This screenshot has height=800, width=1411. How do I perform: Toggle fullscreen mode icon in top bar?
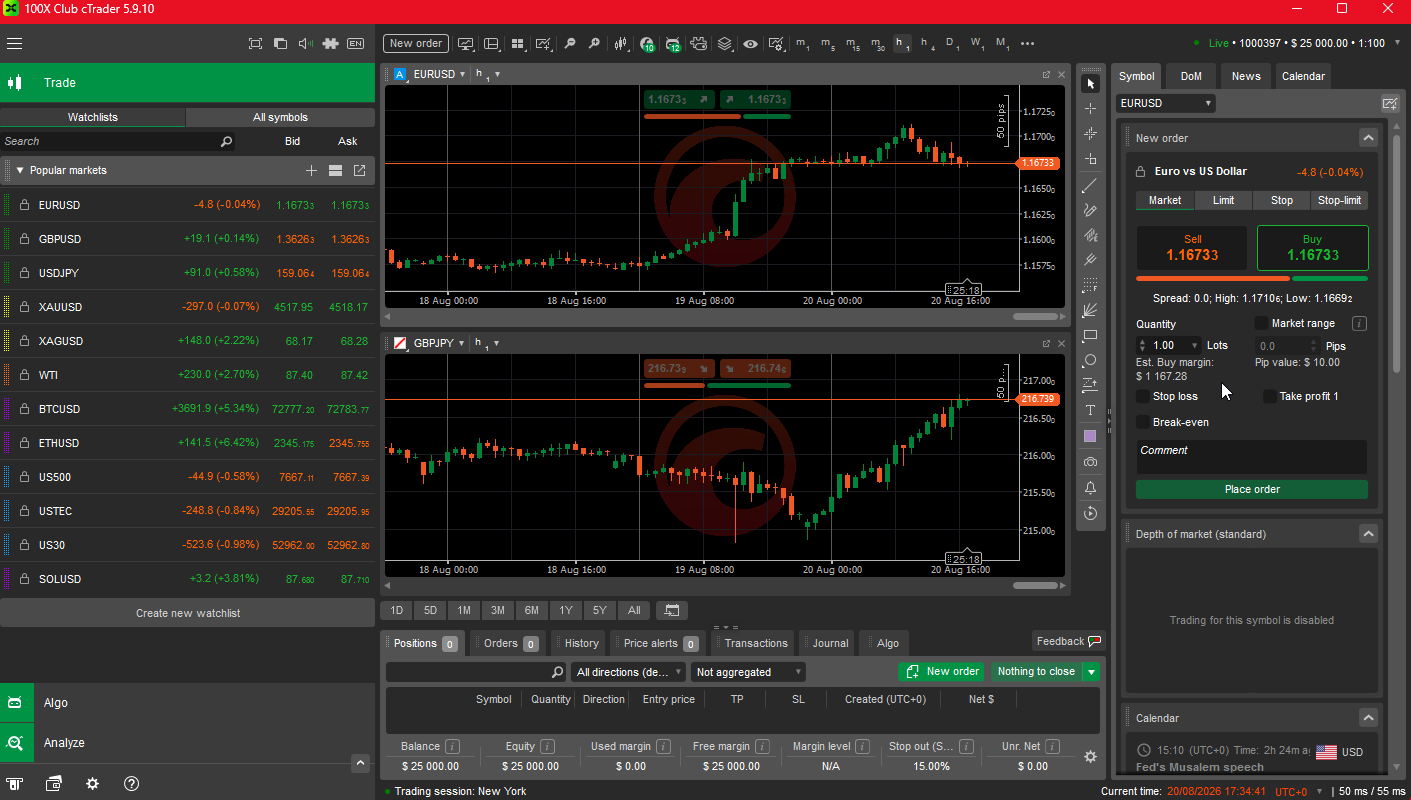tap(255, 44)
